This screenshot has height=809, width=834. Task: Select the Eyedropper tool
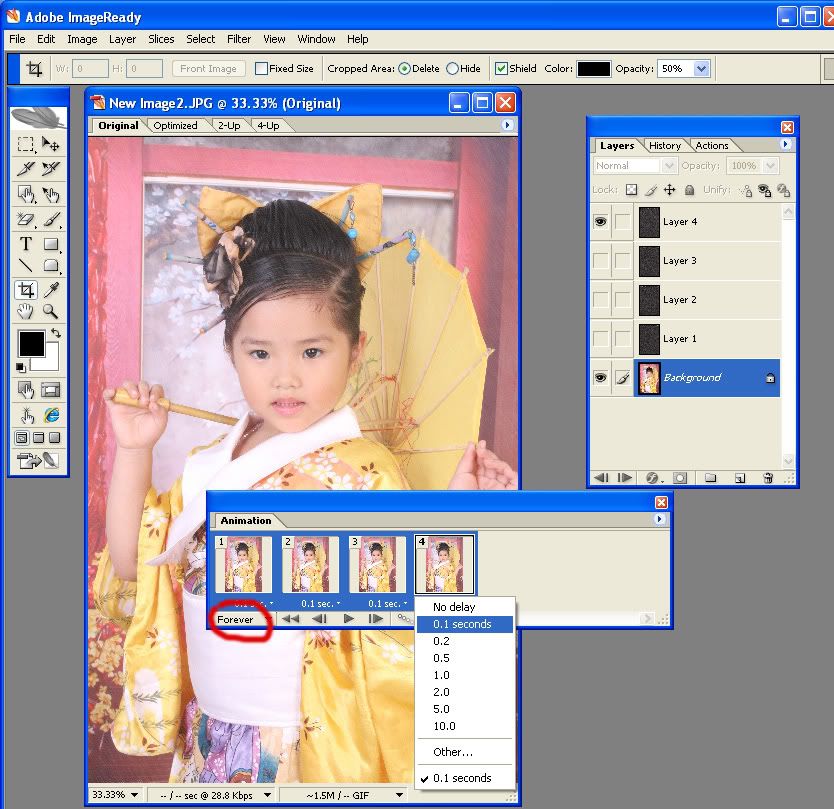[51, 289]
